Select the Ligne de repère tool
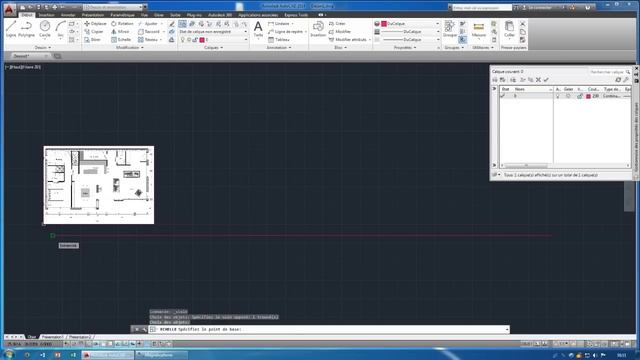This screenshot has height=360, width=640. 285,31
